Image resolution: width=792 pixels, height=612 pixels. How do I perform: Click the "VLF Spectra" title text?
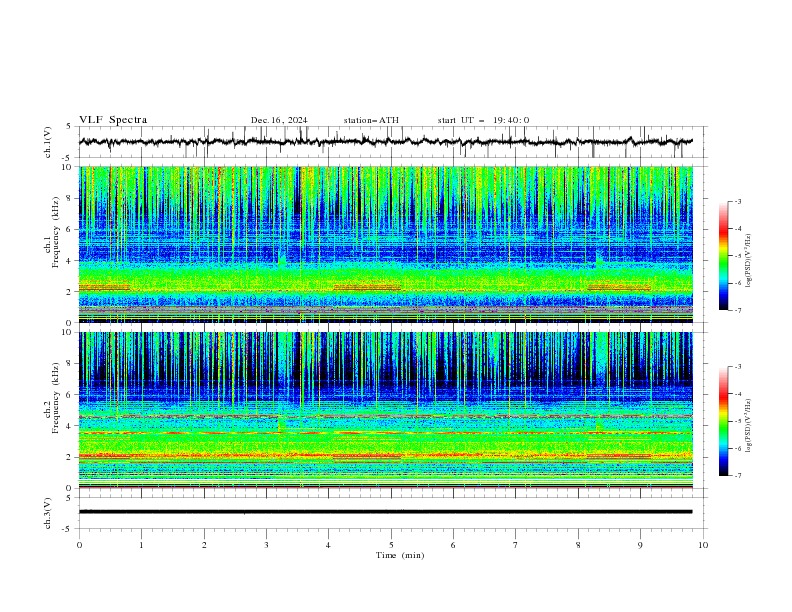point(113,120)
